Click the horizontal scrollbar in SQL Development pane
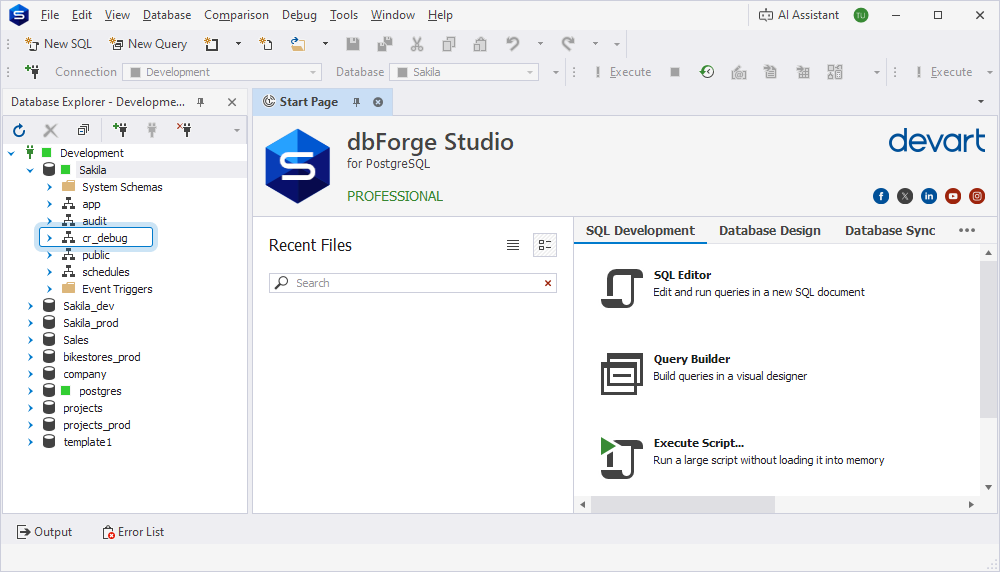This screenshot has width=1000, height=572. (x=682, y=504)
